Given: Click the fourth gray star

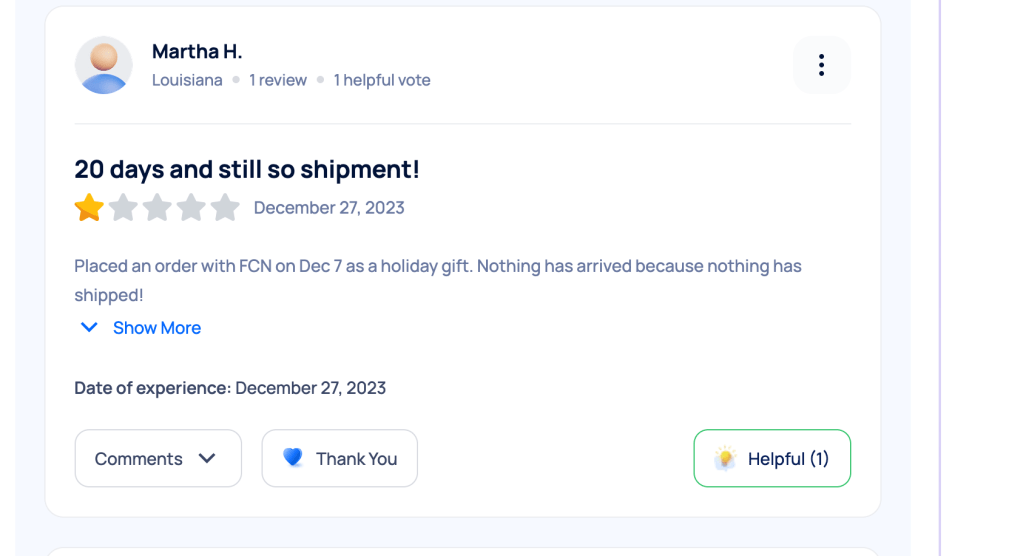Looking at the screenshot, I should tap(191, 208).
